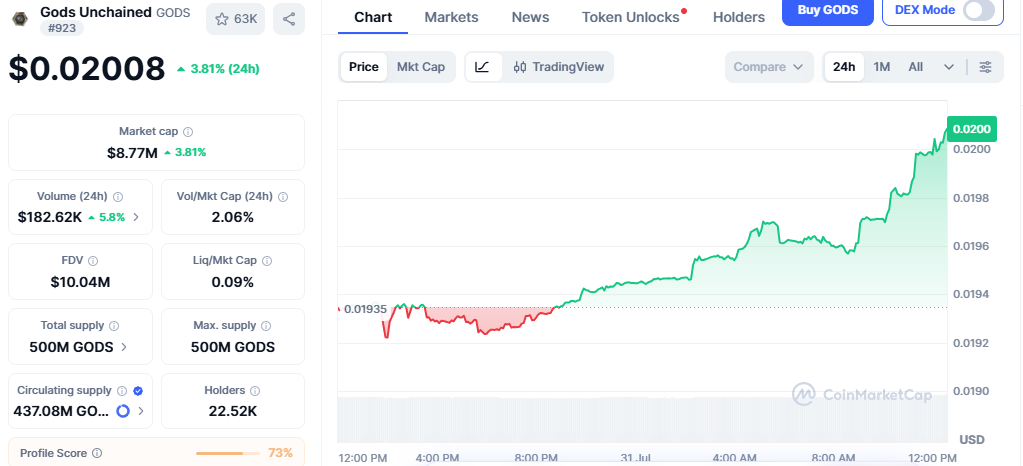Select Mkt Cap chart view
This screenshot has height=466, width=1023.
click(421, 67)
